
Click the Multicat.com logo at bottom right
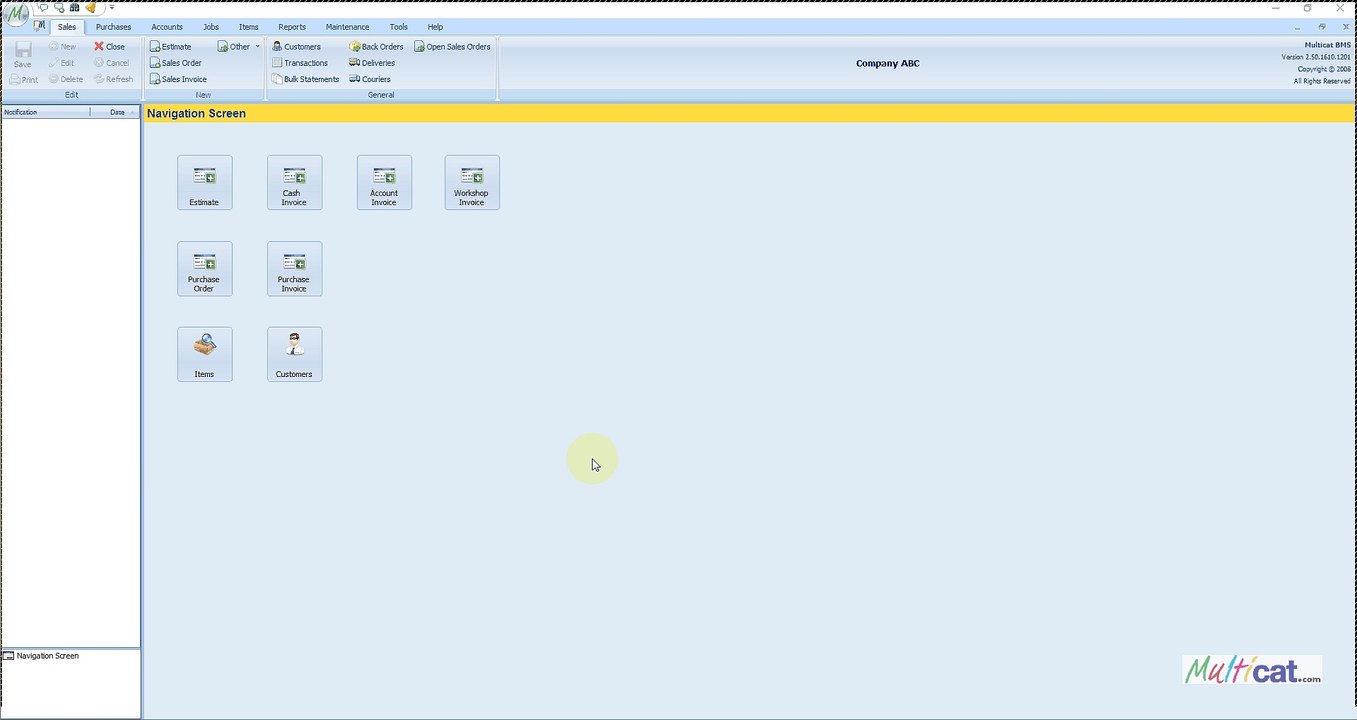click(x=1252, y=670)
